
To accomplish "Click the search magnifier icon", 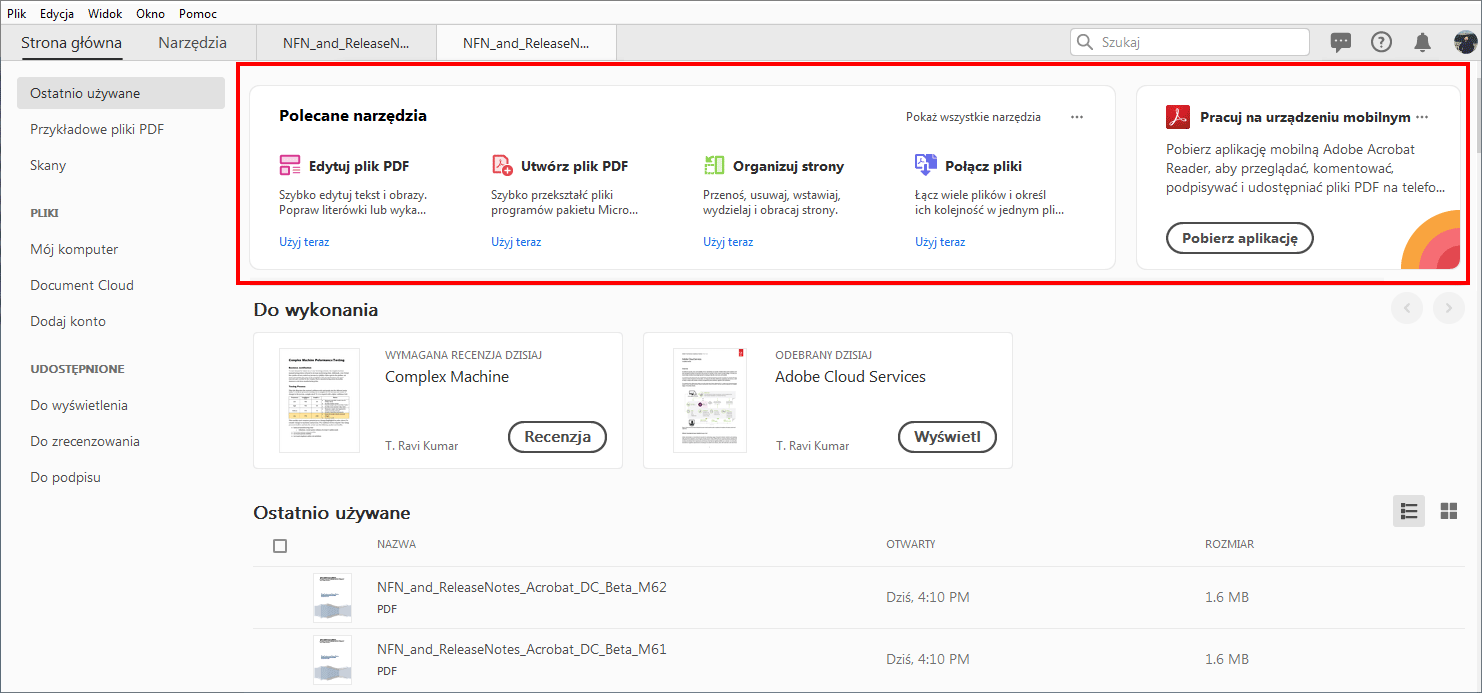I will point(1086,42).
